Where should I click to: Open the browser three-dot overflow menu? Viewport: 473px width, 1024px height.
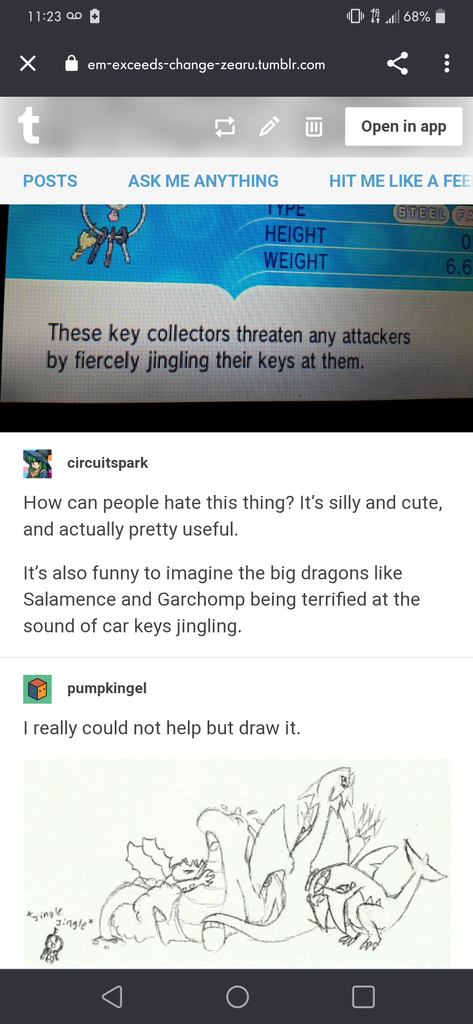point(447,63)
